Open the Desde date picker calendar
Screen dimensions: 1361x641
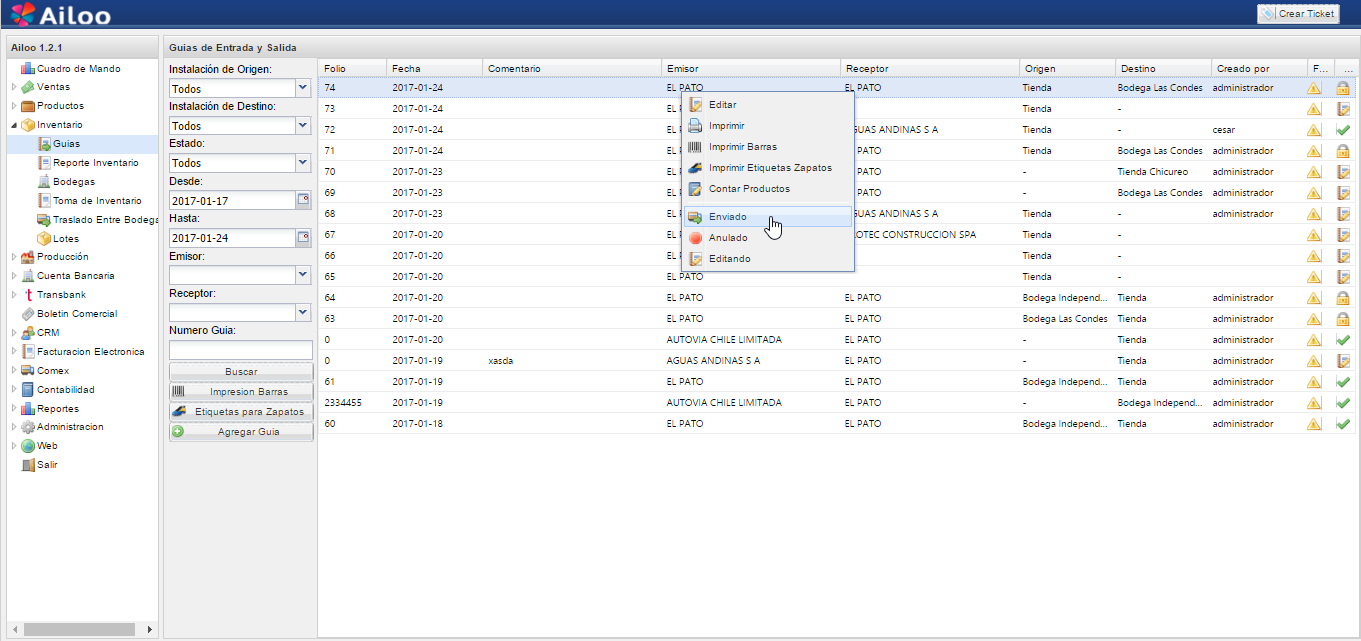(x=304, y=200)
